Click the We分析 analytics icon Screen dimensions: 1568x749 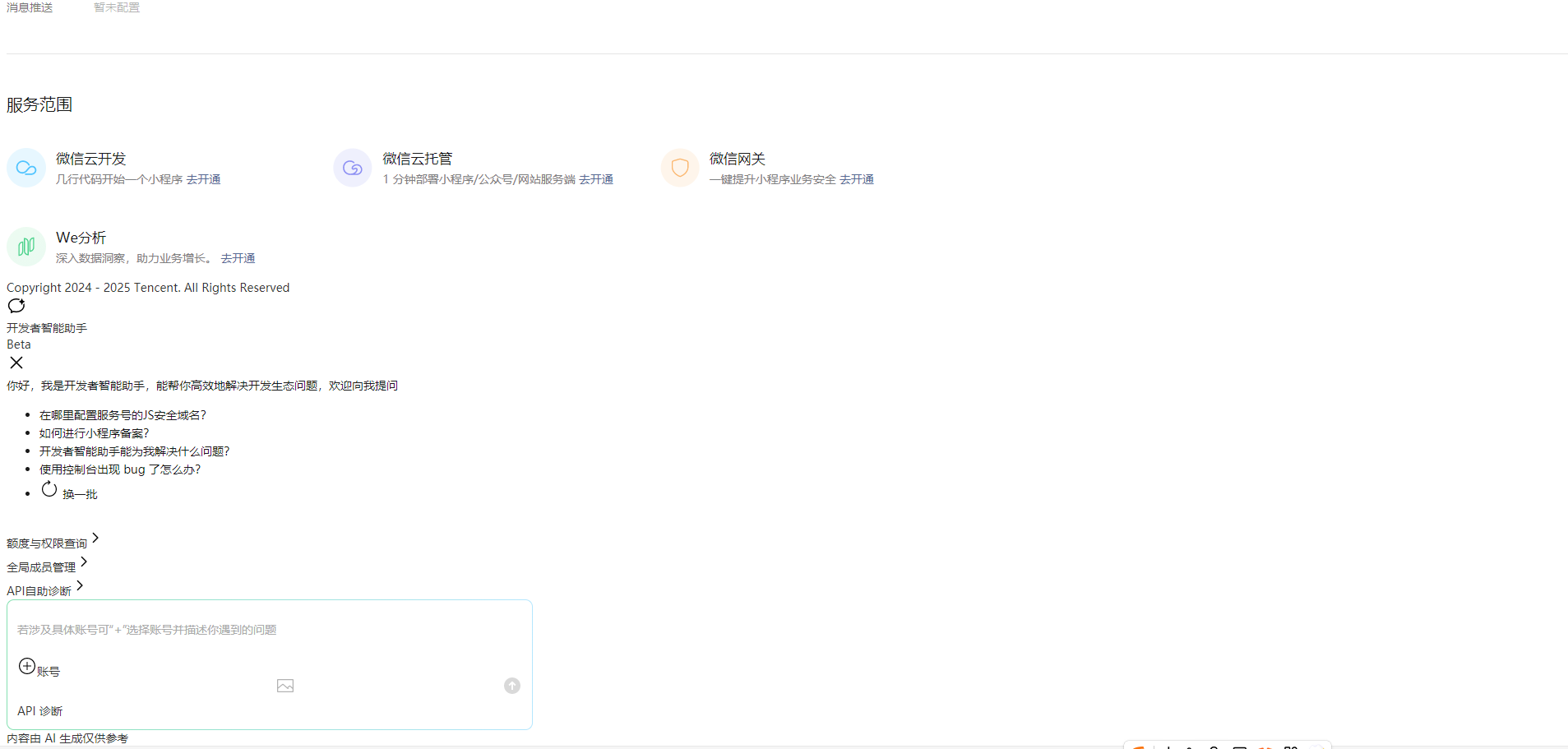26,247
